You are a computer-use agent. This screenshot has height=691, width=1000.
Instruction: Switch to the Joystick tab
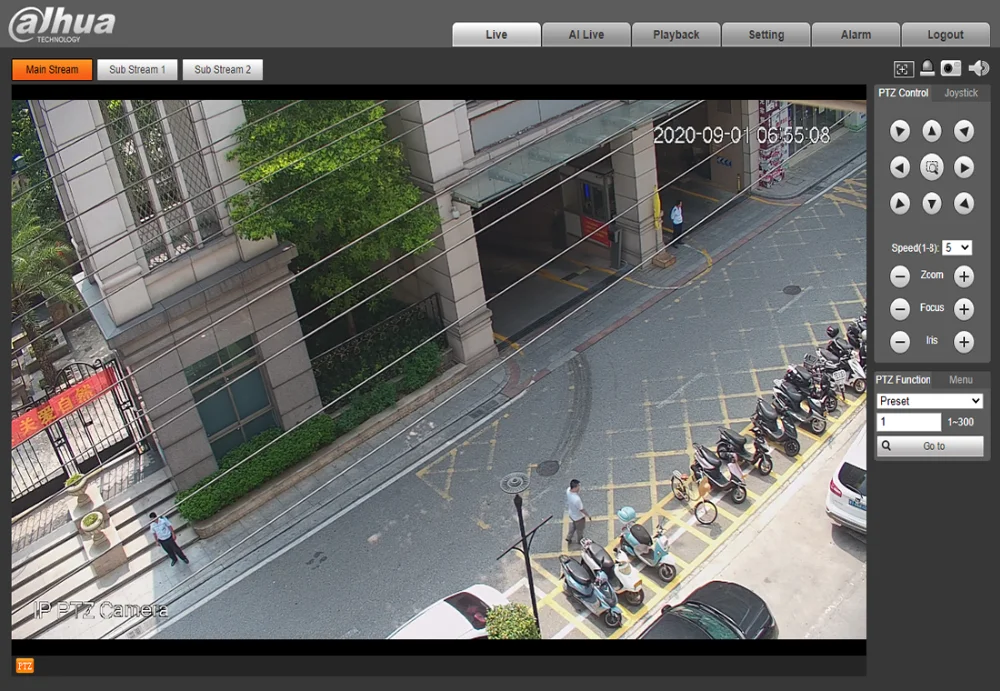[960, 93]
